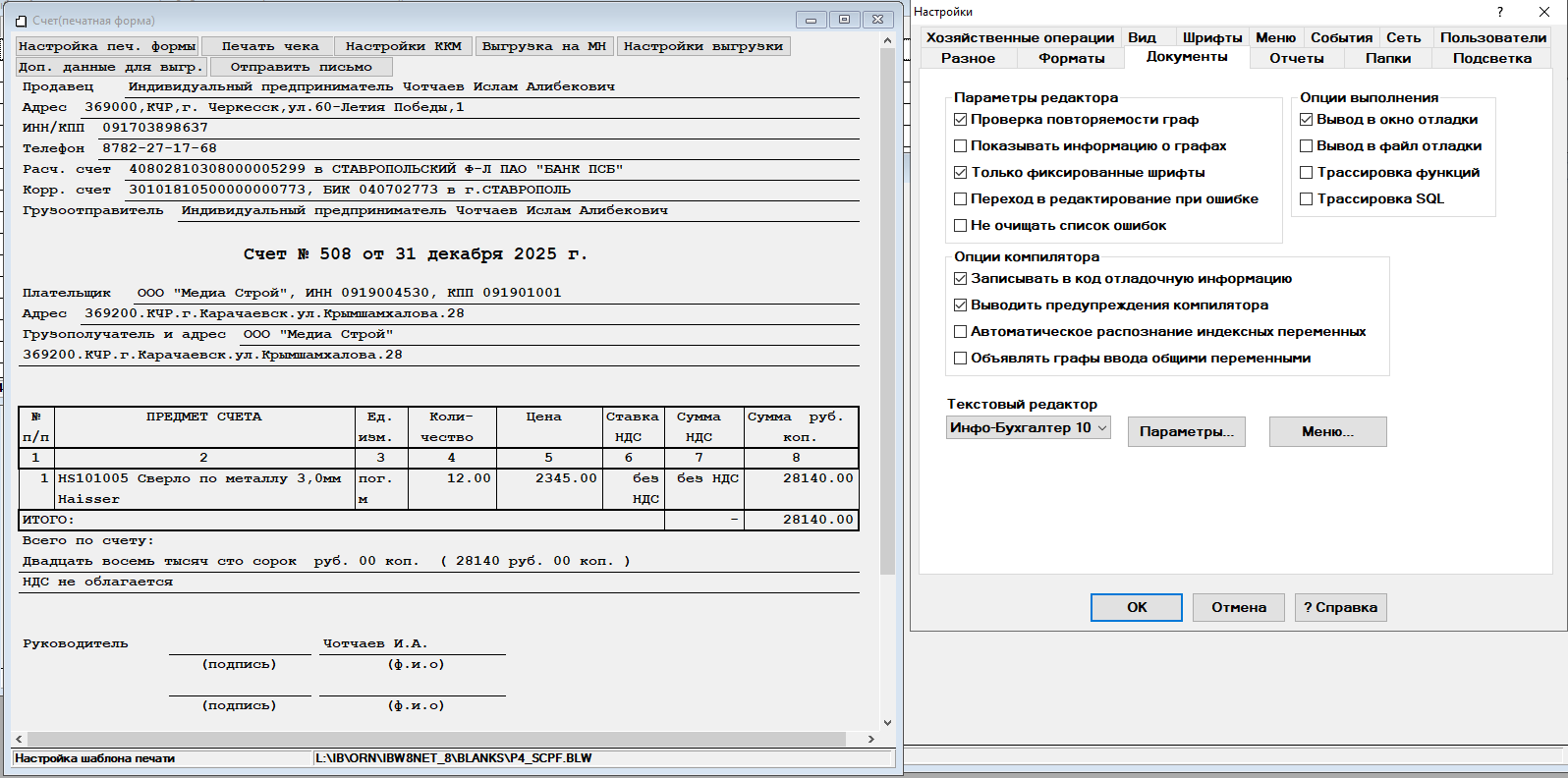Switch to the Шрифты tab
The image size is (1568, 778).
point(1211,37)
